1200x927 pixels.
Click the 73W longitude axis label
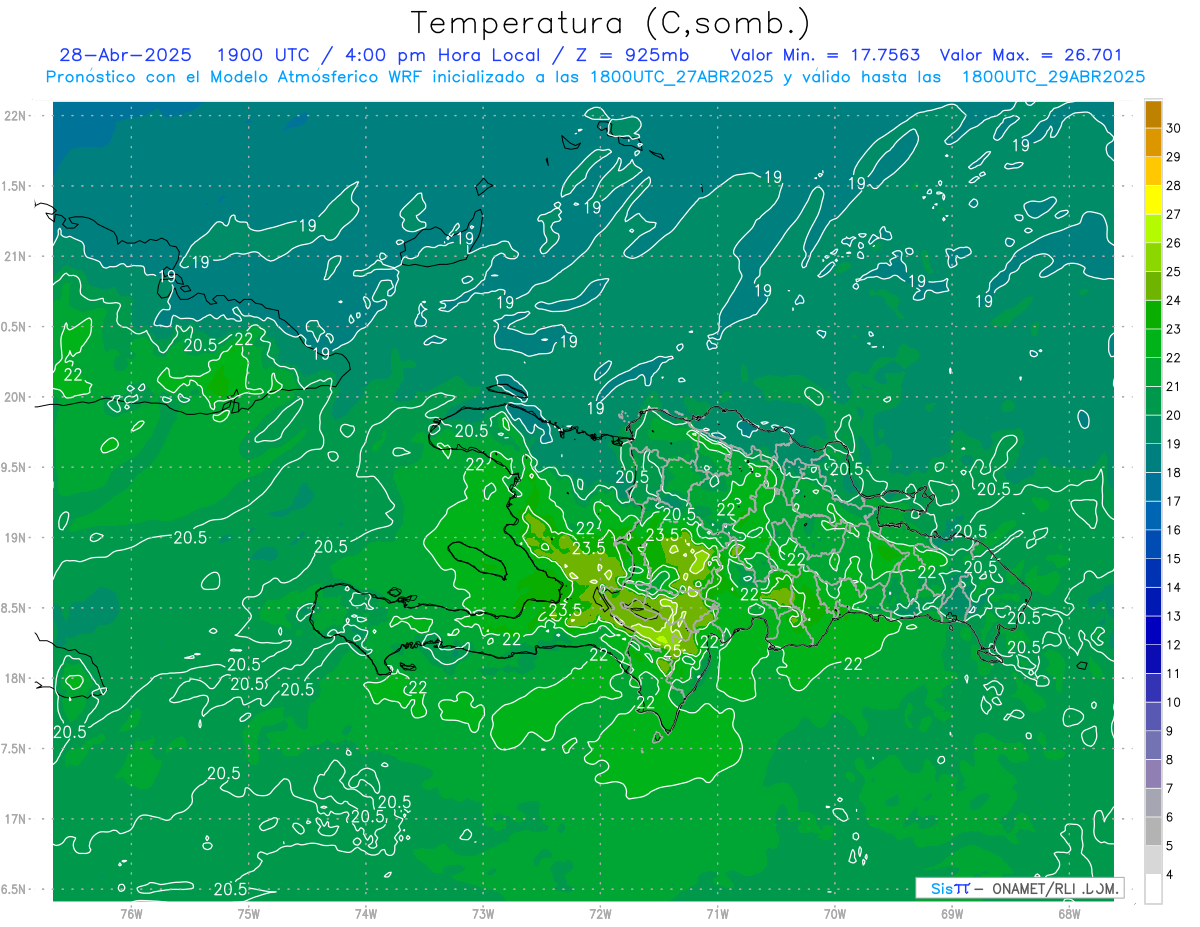point(483,913)
